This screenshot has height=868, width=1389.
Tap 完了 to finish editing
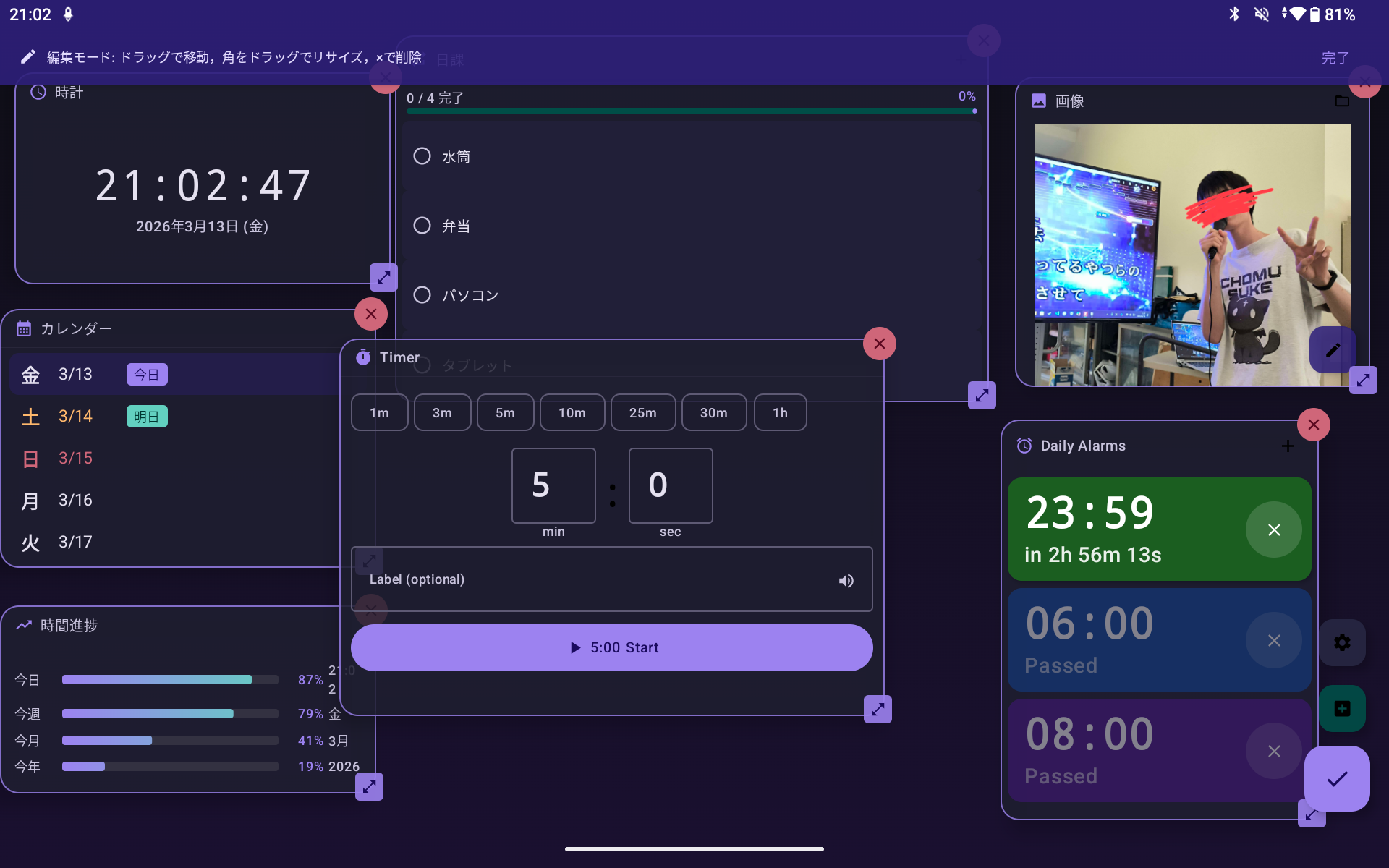pos(1335,57)
